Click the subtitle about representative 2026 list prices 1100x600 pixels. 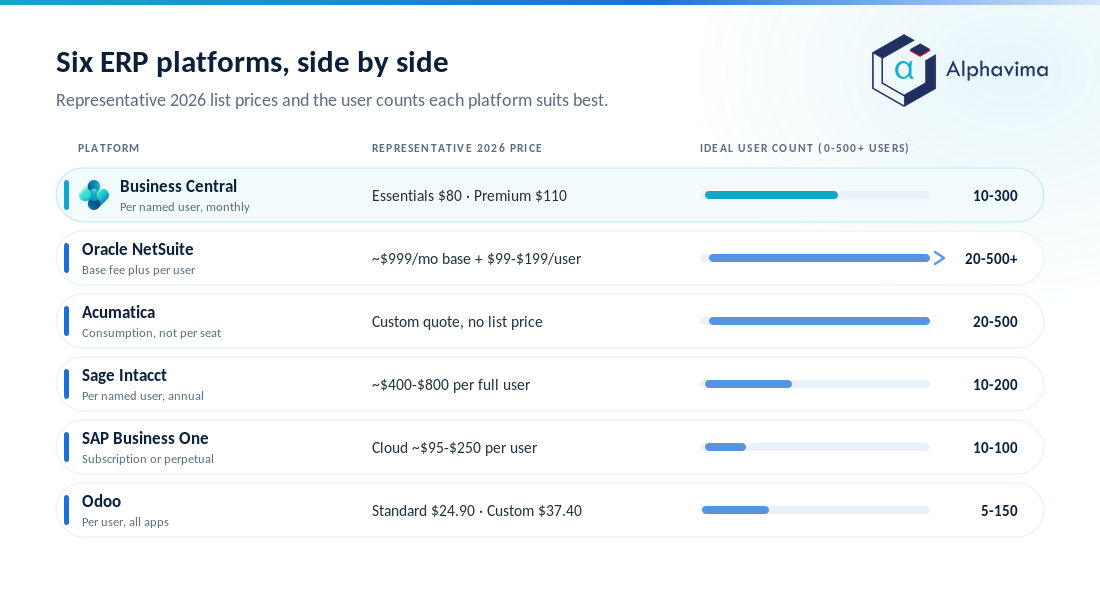332,100
